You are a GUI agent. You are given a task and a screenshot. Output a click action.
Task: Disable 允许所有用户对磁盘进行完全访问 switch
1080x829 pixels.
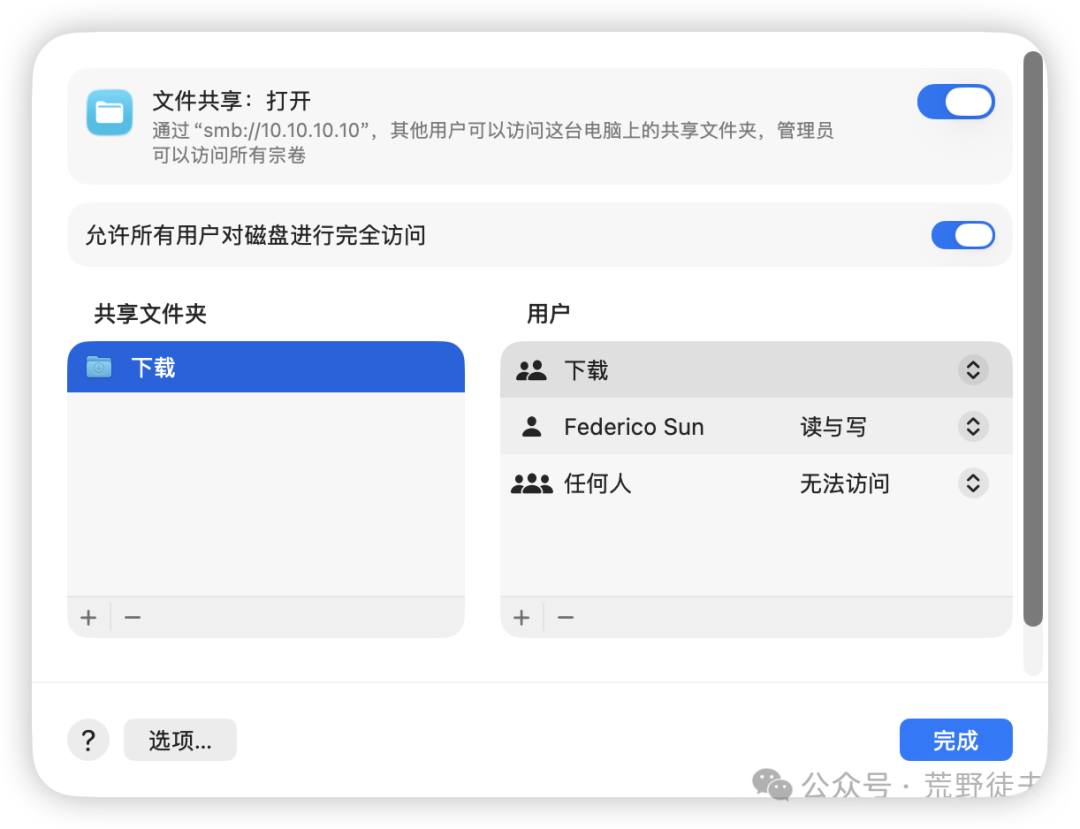[963, 235]
